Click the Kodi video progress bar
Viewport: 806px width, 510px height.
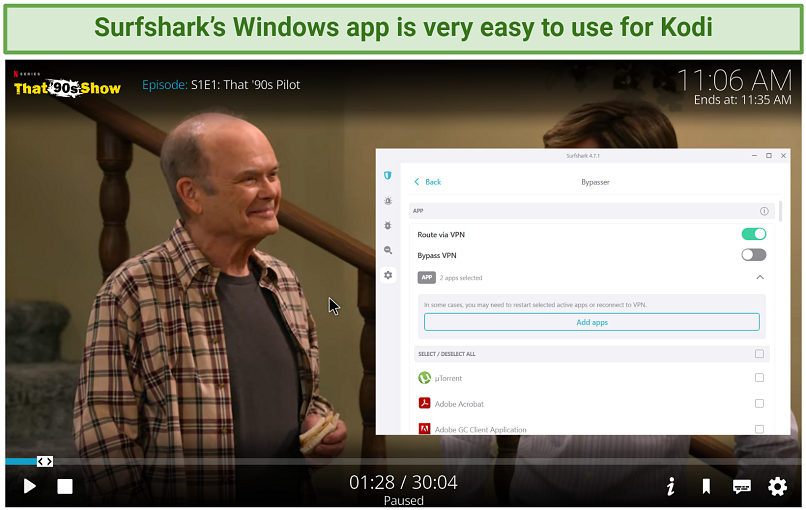pos(404,461)
